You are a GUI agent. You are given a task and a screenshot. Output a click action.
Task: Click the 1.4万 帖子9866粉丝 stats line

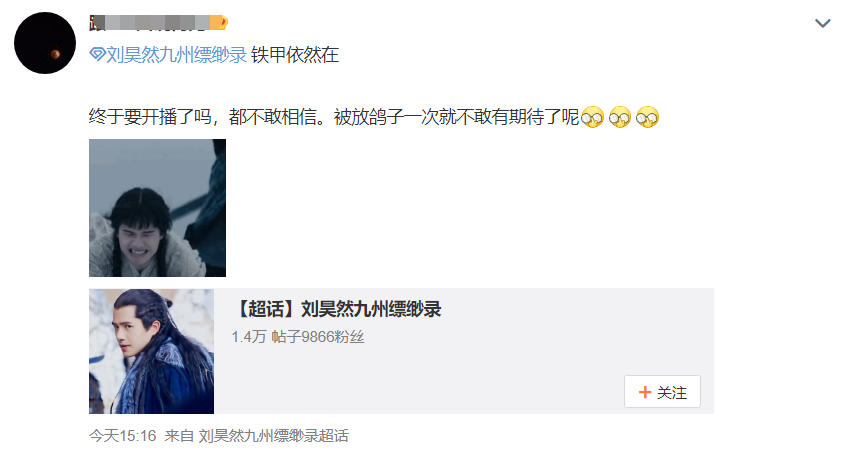coord(298,337)
